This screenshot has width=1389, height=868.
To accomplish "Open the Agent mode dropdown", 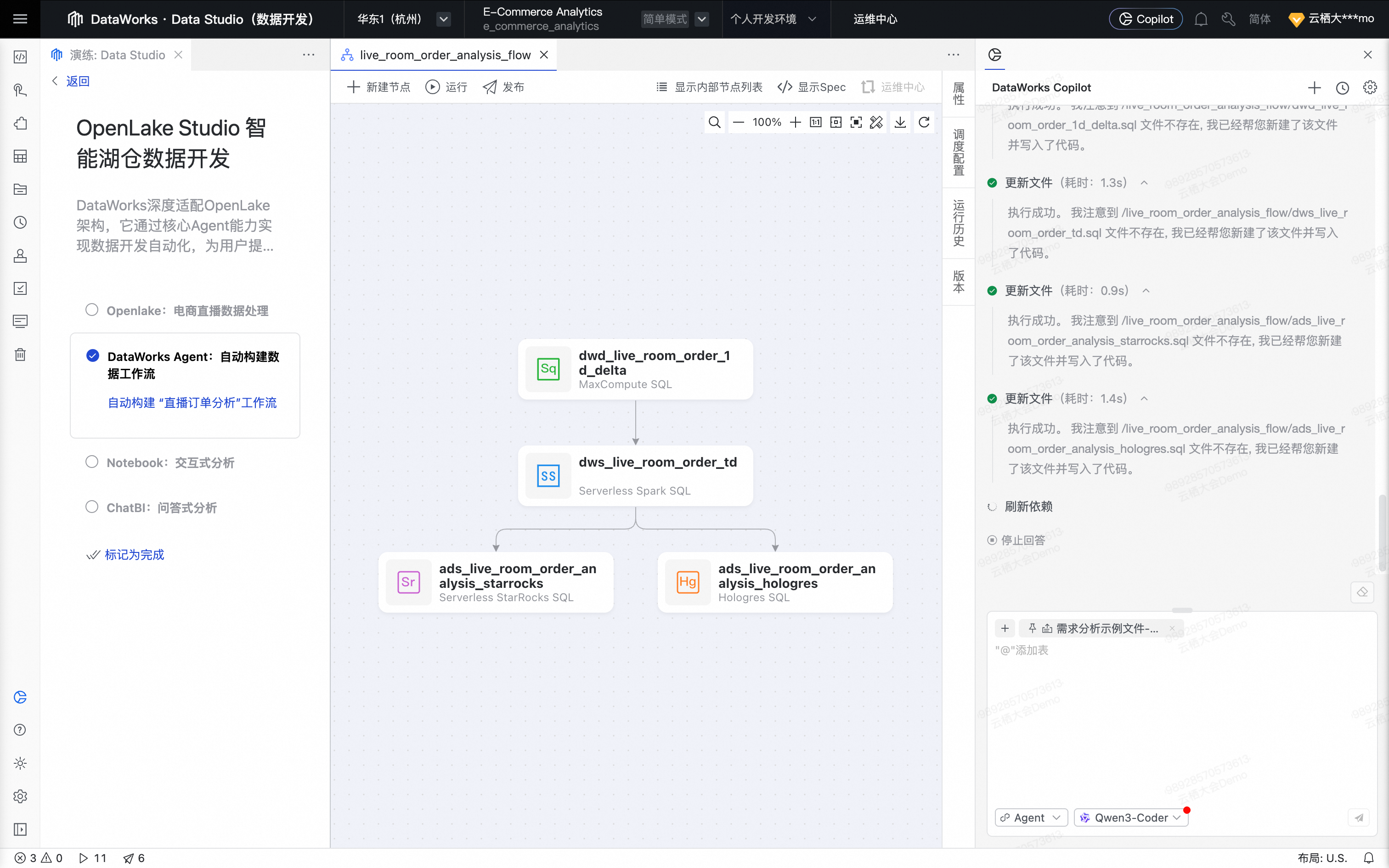I will tap(1031, 817).
